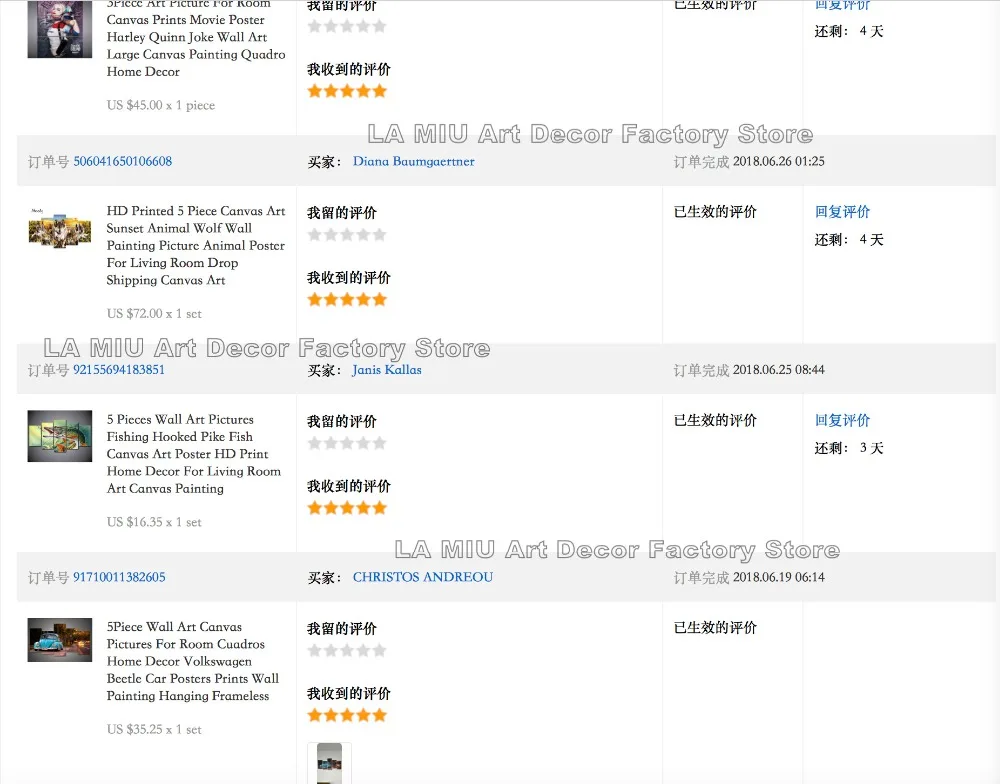Click gray rating stars for Pike Fish order
The height and width of the screenshot is (784, 1000).
(x=347, y=443)
